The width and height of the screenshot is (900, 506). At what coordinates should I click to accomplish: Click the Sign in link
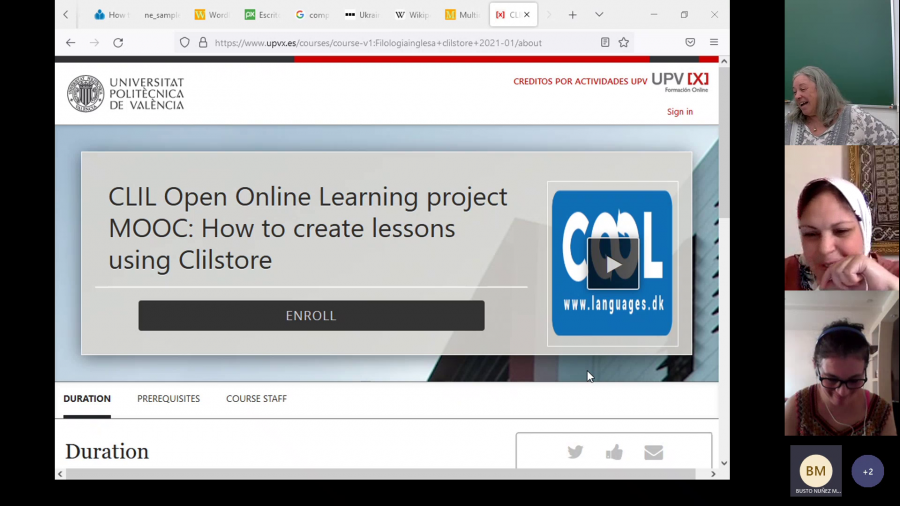click(680, 112)
